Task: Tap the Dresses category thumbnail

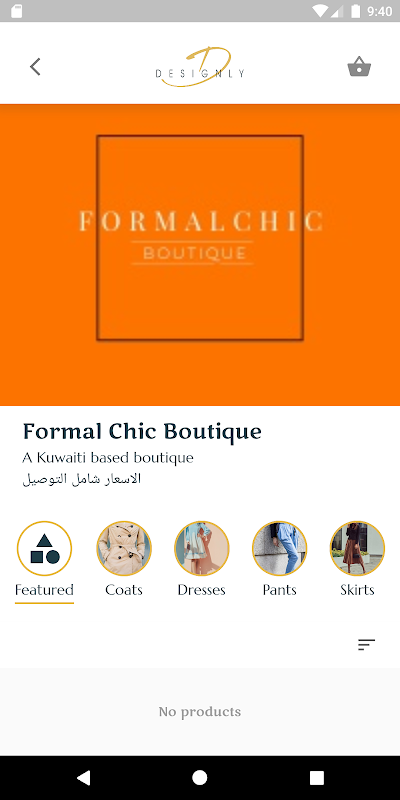Action: [202, 548]
